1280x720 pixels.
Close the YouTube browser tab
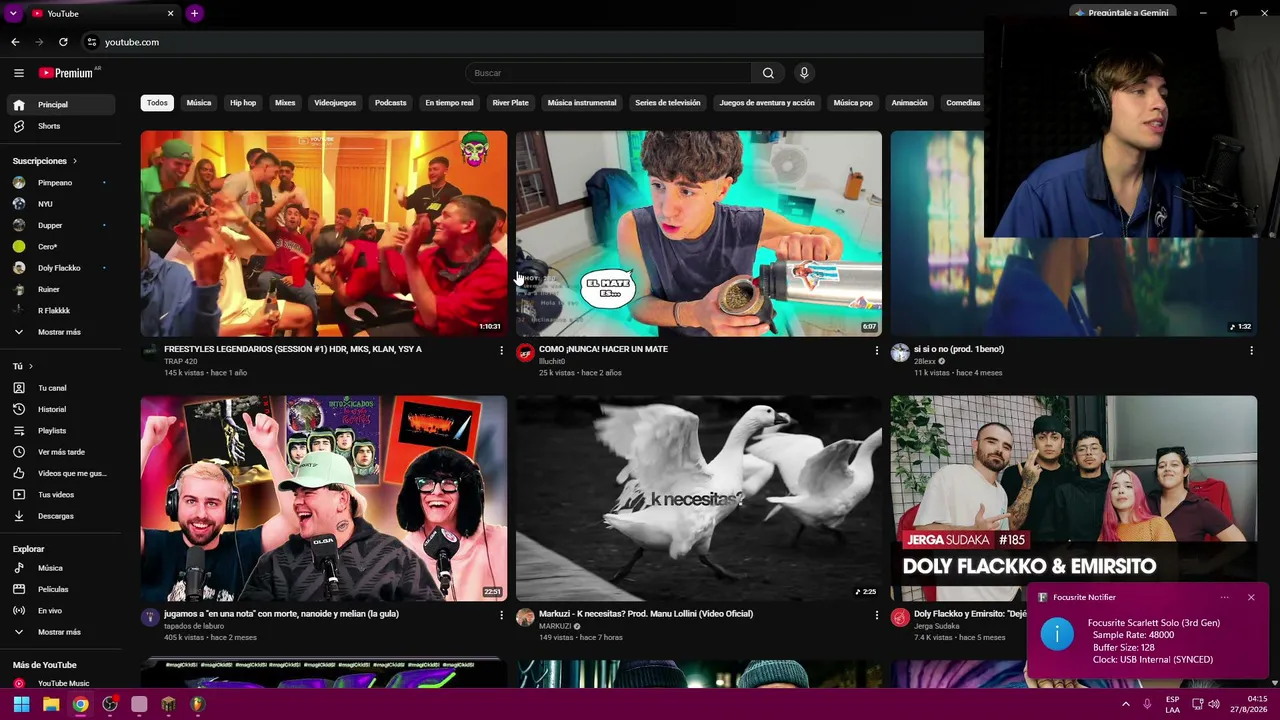point(170,13)
